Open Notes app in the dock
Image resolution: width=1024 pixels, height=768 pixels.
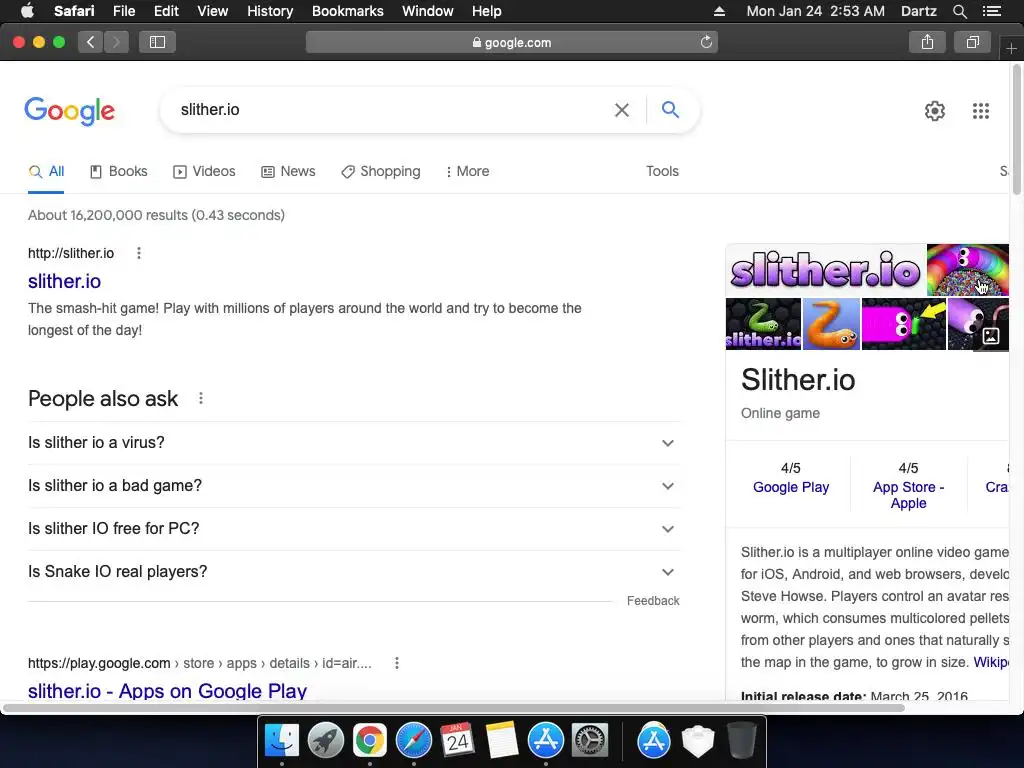coord(502,741)
